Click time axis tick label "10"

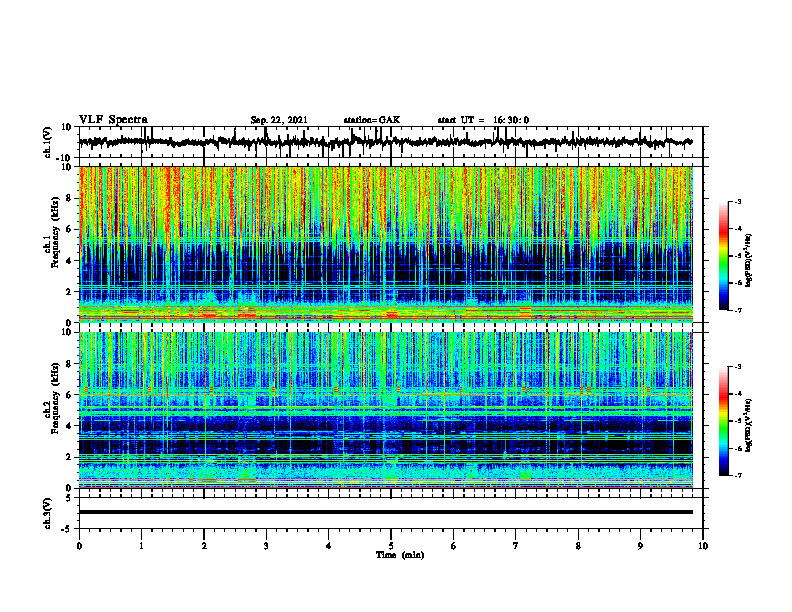703,546
